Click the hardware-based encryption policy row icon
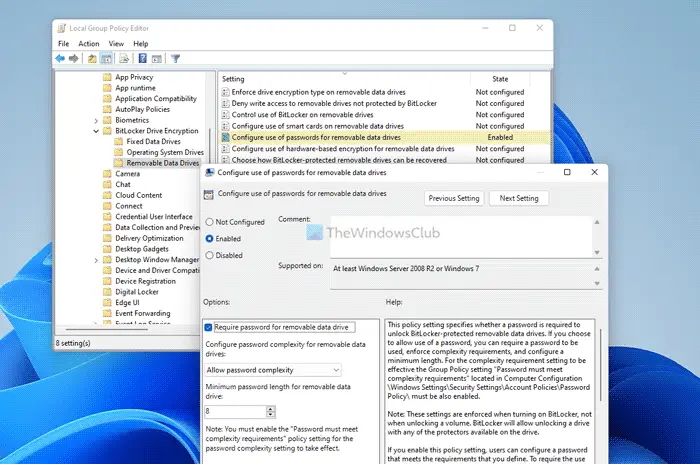The width and height of the screenshot is (700, 464). (x=225, y=149)
